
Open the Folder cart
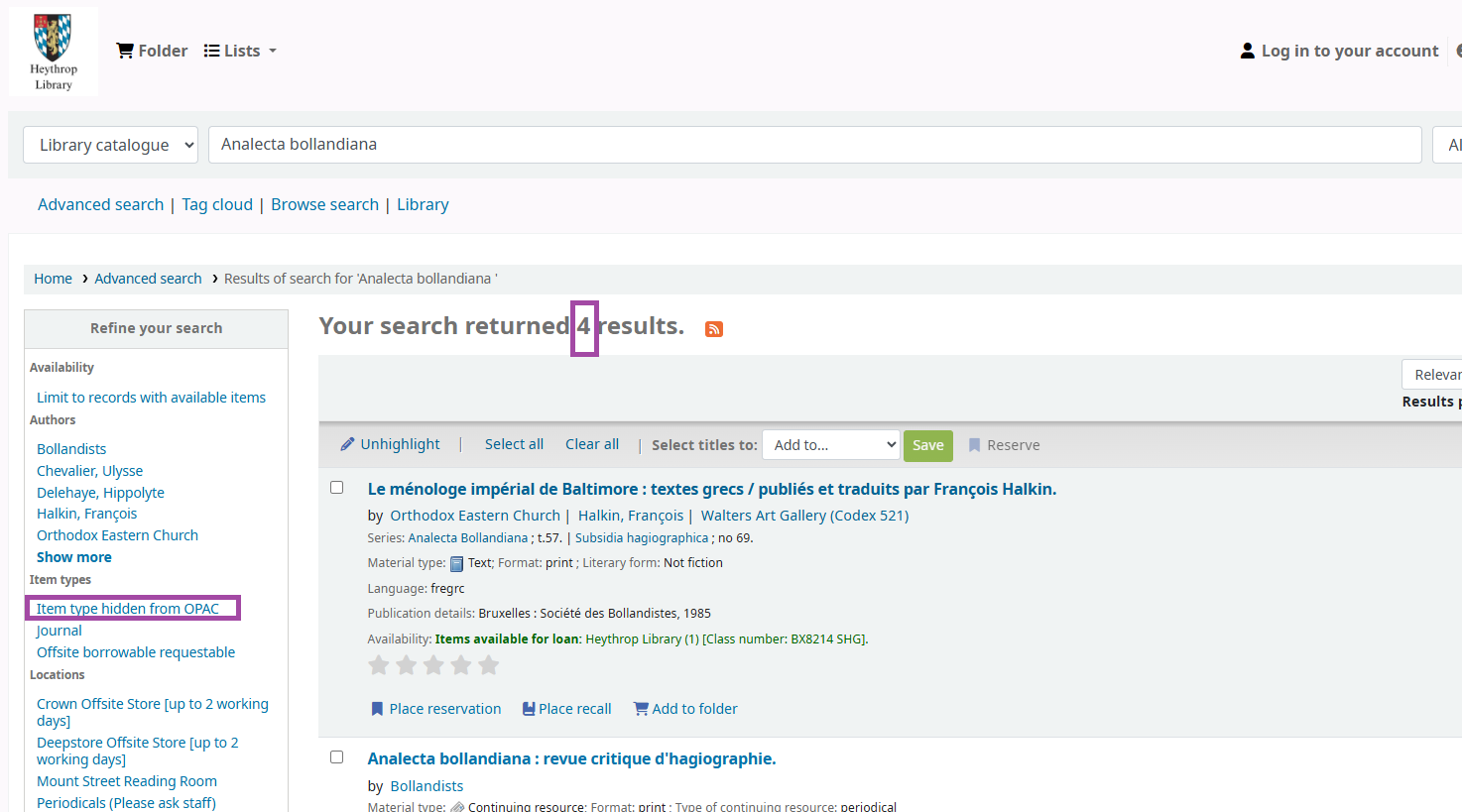pos(152,51)
